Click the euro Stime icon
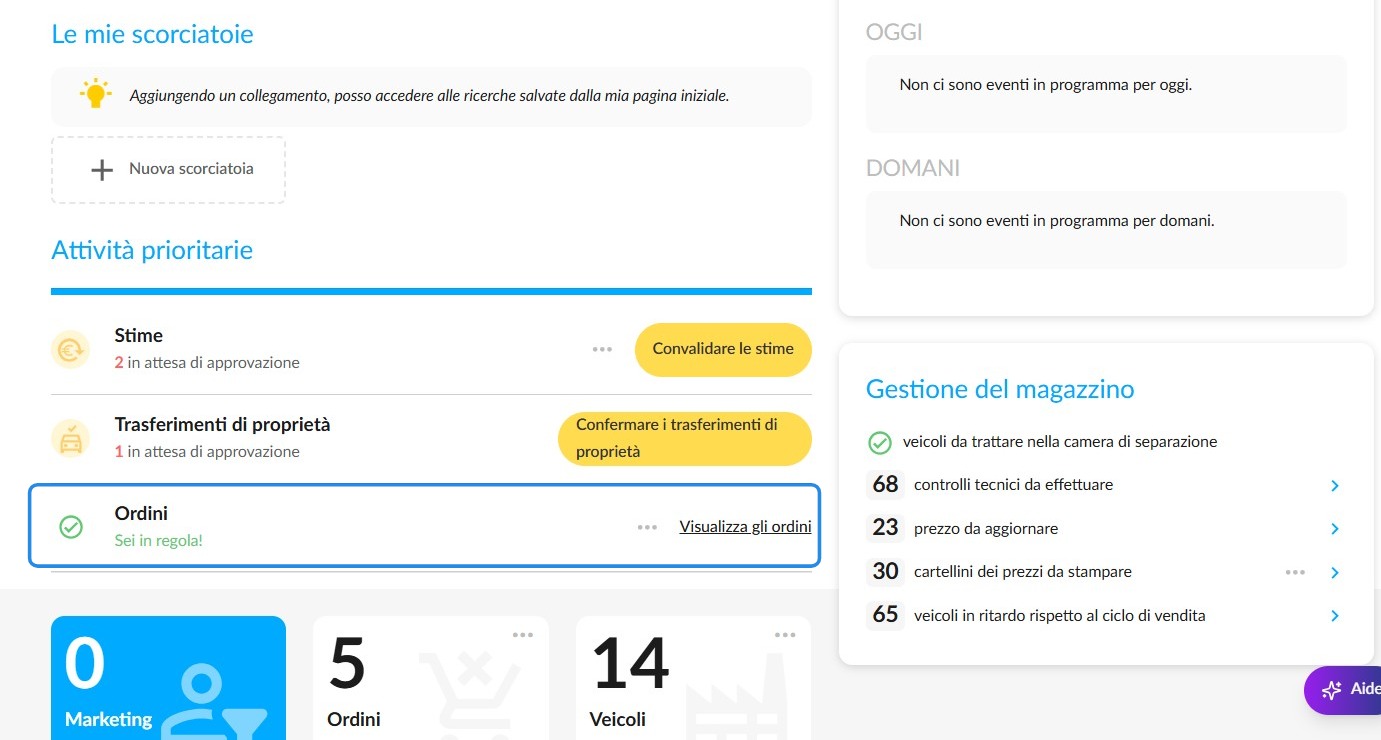This screenshot has height=740, width=1381. (70, 349)
